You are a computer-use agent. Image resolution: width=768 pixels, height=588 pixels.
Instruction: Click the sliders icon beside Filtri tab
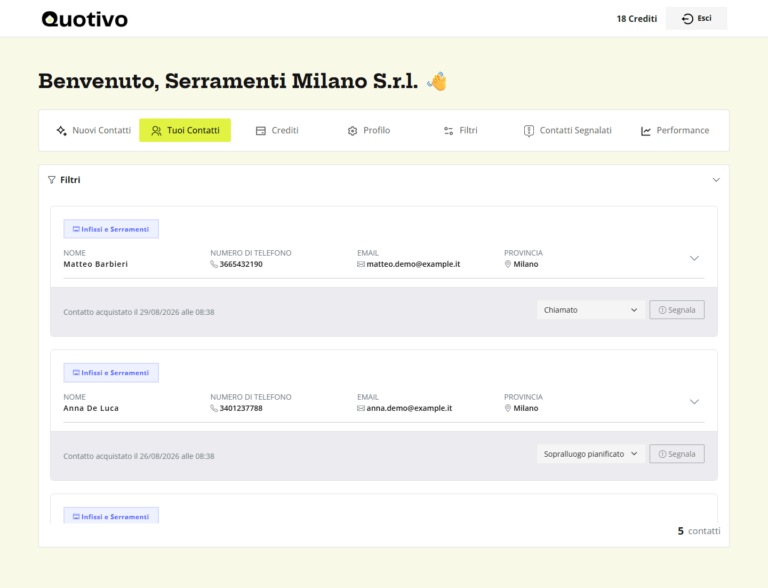449,131
